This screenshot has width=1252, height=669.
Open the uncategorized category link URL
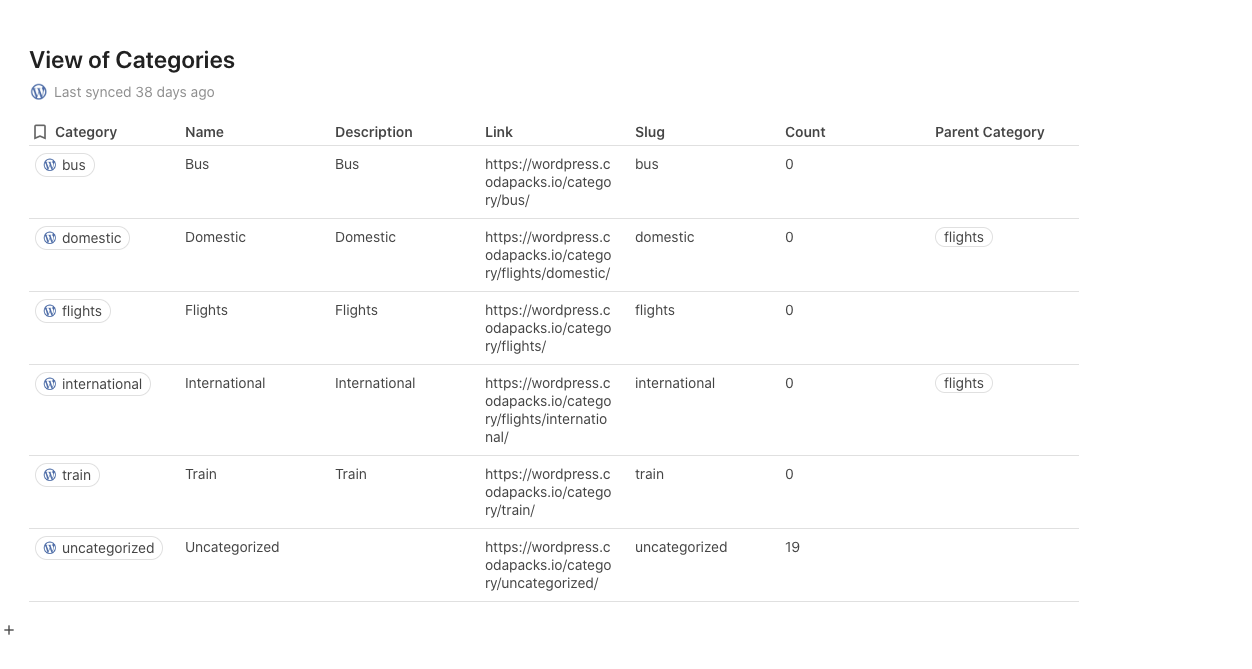click(x=547, y=565)
